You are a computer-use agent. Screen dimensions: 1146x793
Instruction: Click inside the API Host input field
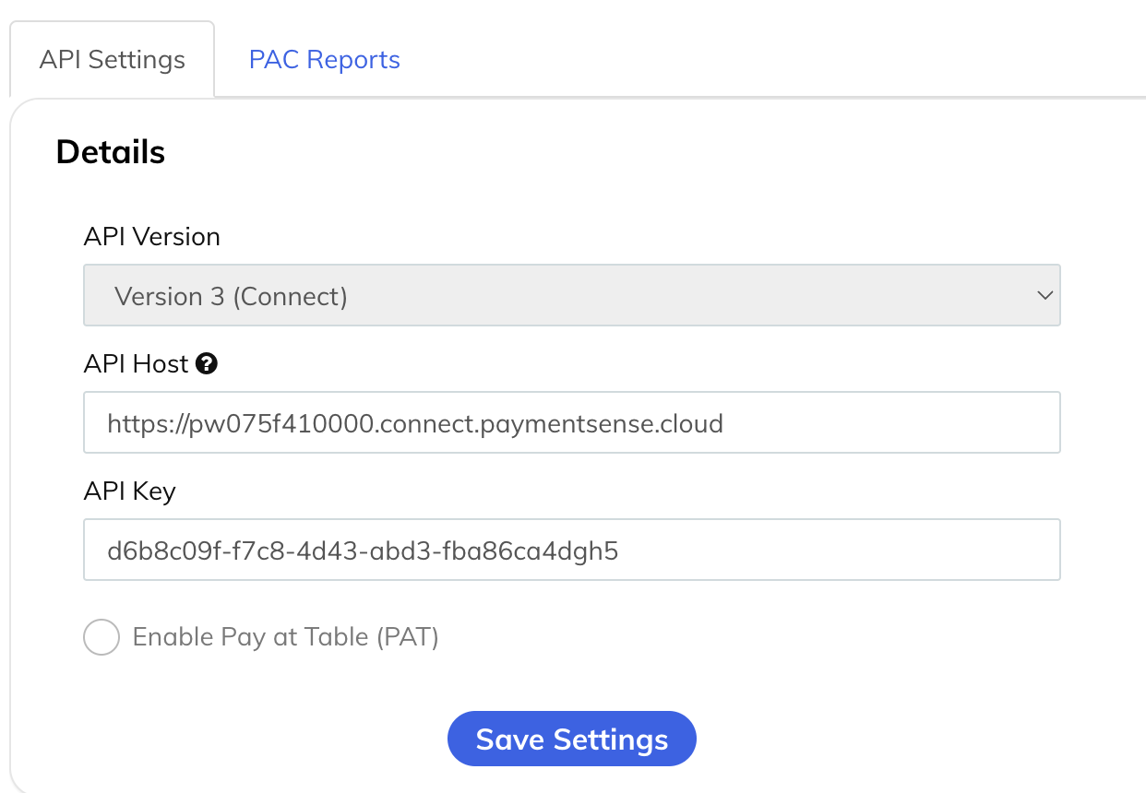(x=571, y=423)
